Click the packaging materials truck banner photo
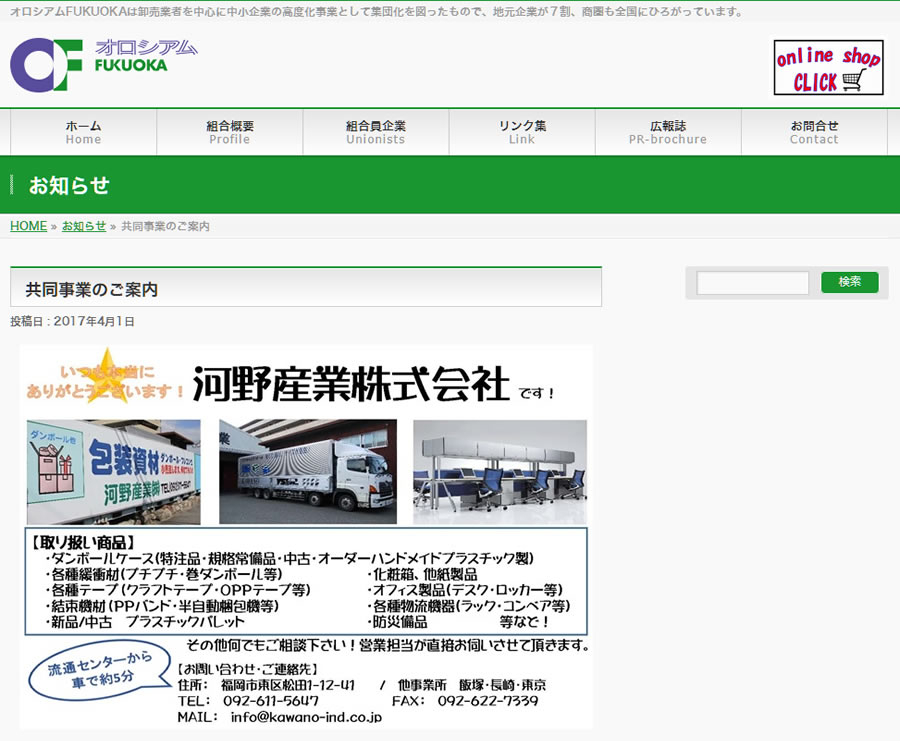 coord(114,472)
